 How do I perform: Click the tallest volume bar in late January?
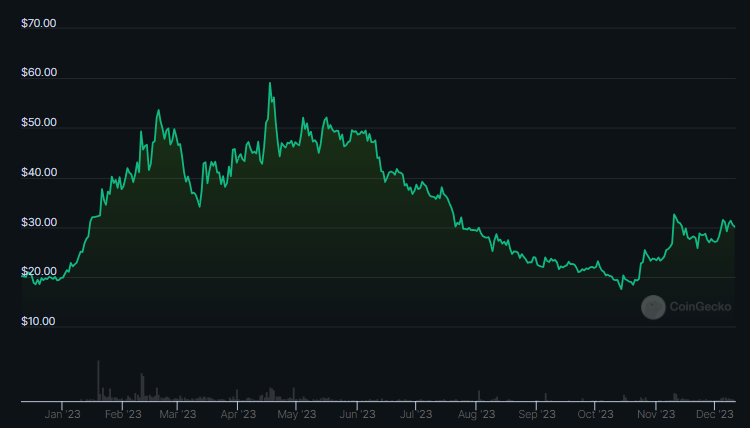99,381
